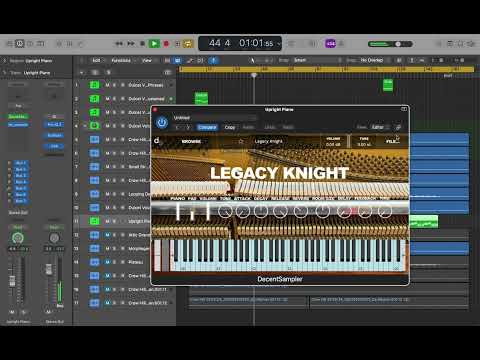Click the waveform zoom button

point(399,60)
